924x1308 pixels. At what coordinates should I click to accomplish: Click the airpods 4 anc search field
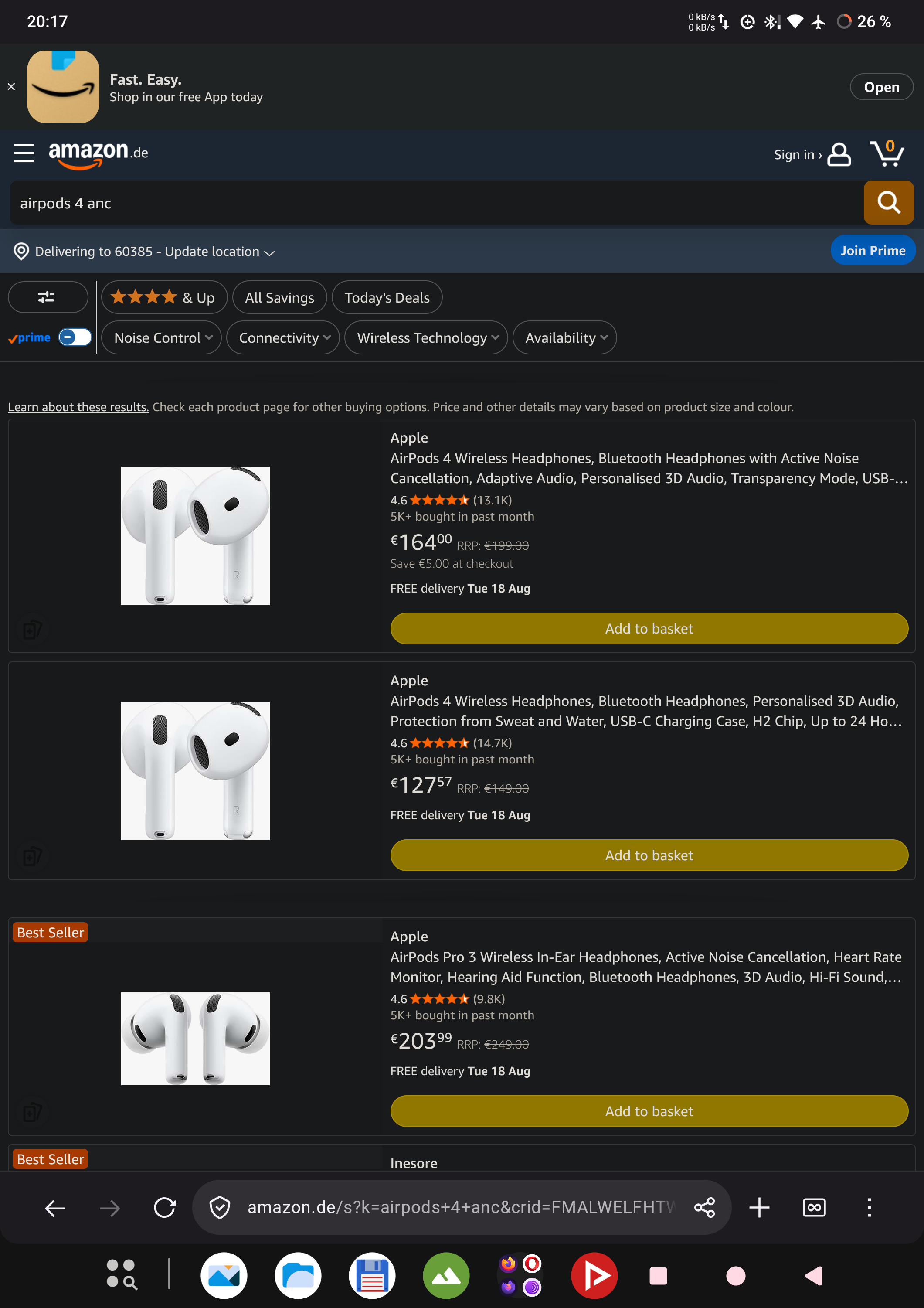point(437,203)
